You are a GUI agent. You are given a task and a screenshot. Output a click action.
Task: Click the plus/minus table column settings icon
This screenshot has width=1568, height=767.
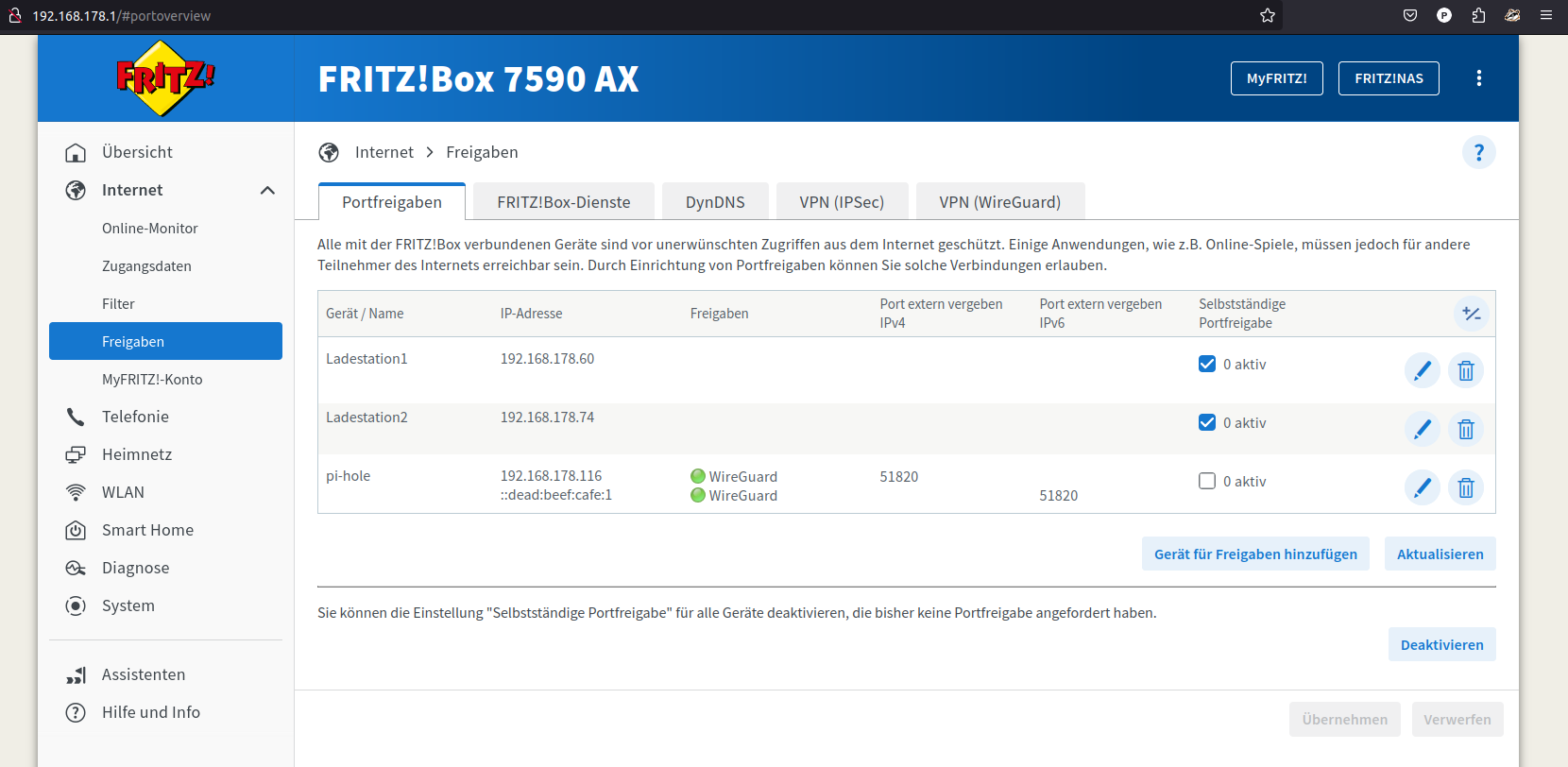pyautogui.click(x=1471, y=314)
